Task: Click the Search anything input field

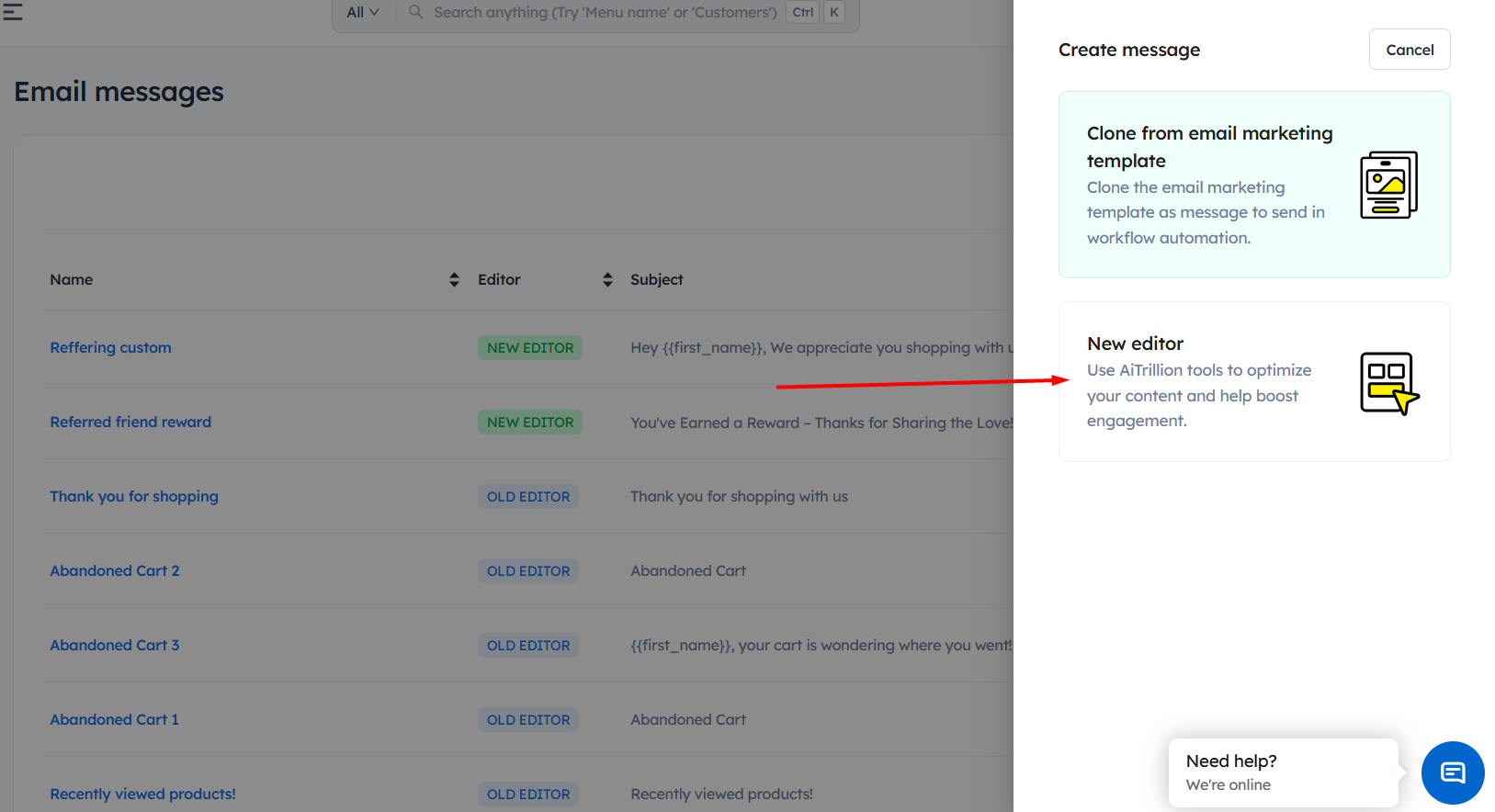Action: click(x=605, y=12)
